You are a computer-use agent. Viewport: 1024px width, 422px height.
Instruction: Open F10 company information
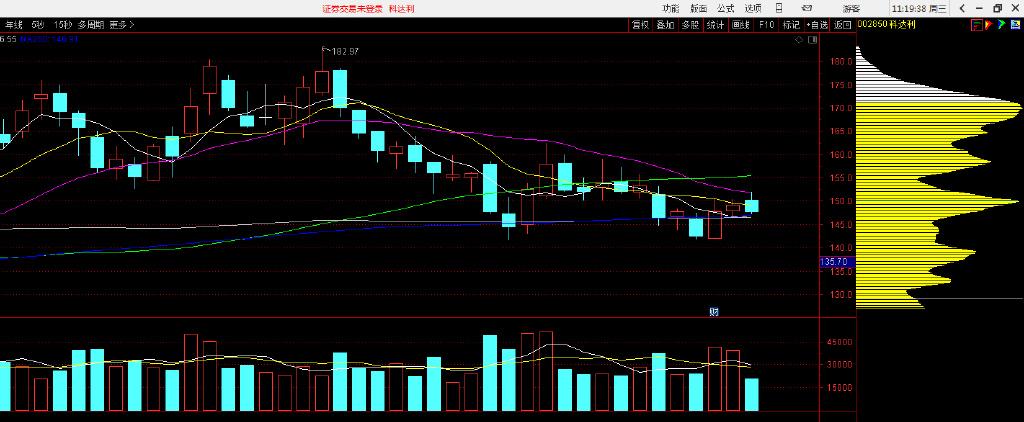click(767, 25)
